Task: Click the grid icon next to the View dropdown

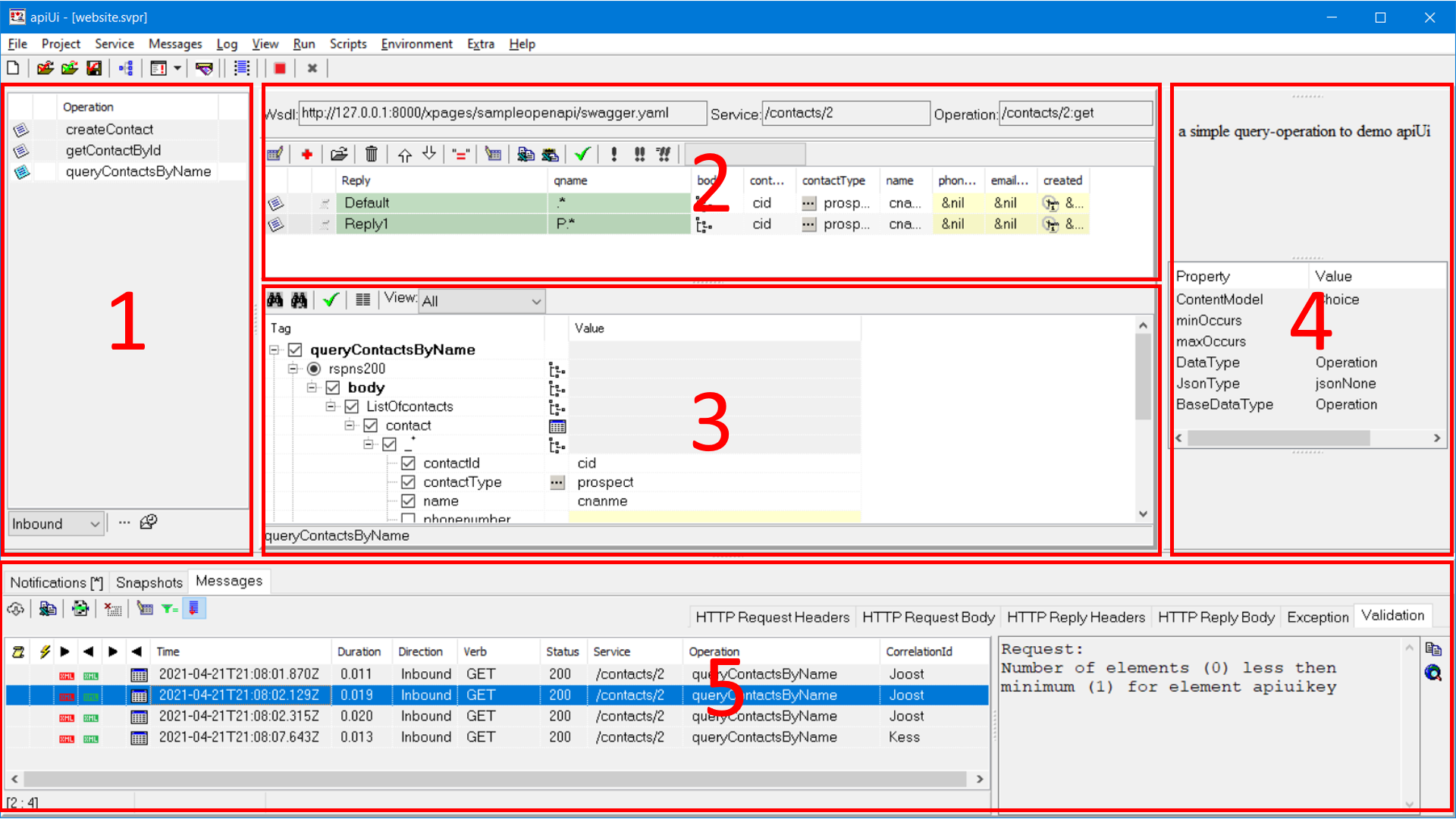Action: pos(362,300)
